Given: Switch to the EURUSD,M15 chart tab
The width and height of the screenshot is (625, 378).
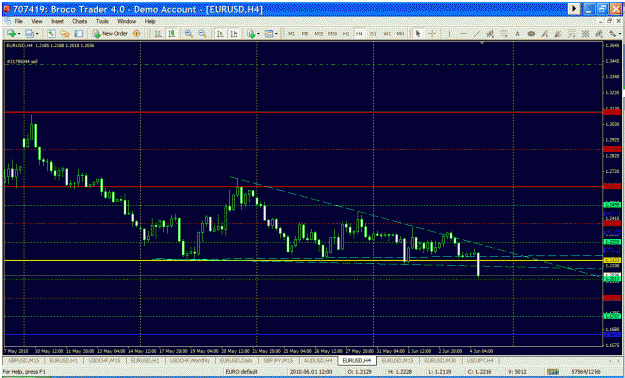Looking at the screenshot, I should [398, 360].
